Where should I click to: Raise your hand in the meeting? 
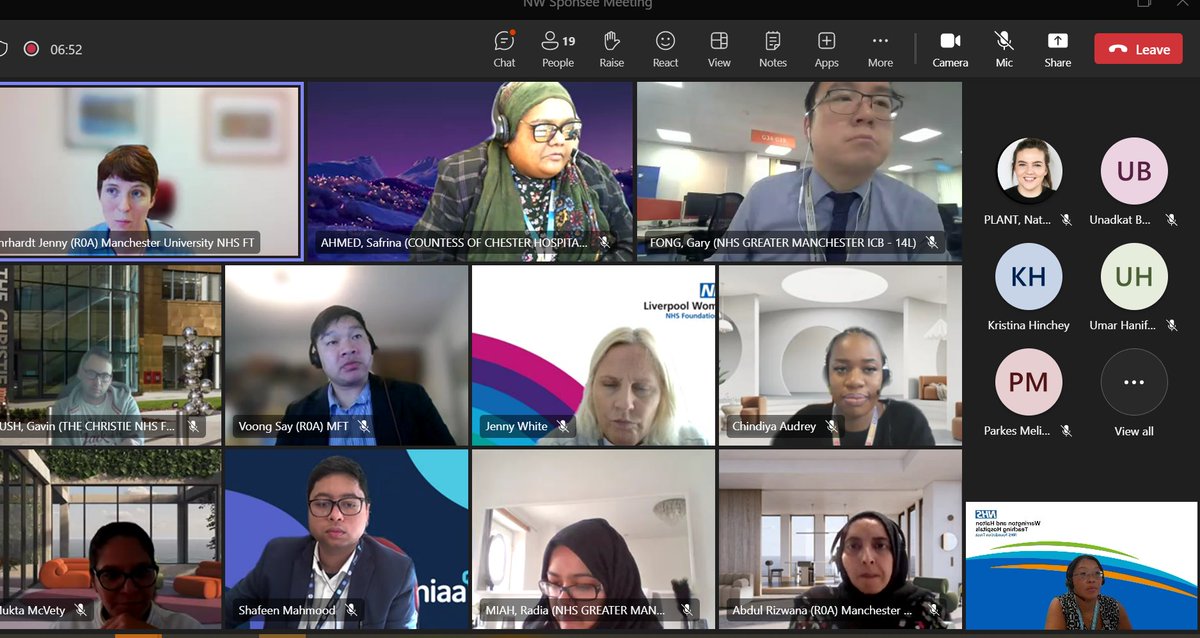[612, 48]
